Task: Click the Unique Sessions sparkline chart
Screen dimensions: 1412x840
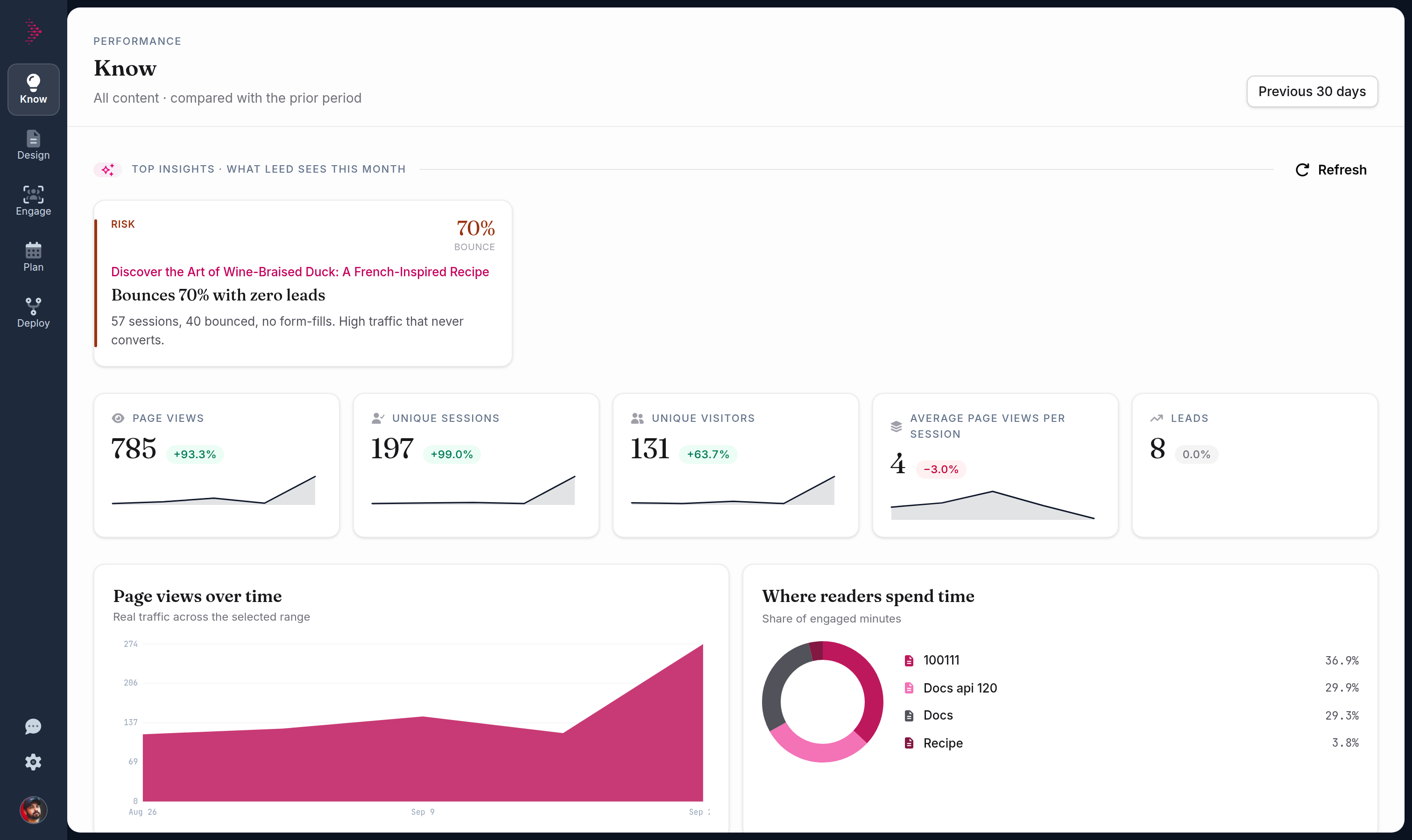Action: pos(473,490)
